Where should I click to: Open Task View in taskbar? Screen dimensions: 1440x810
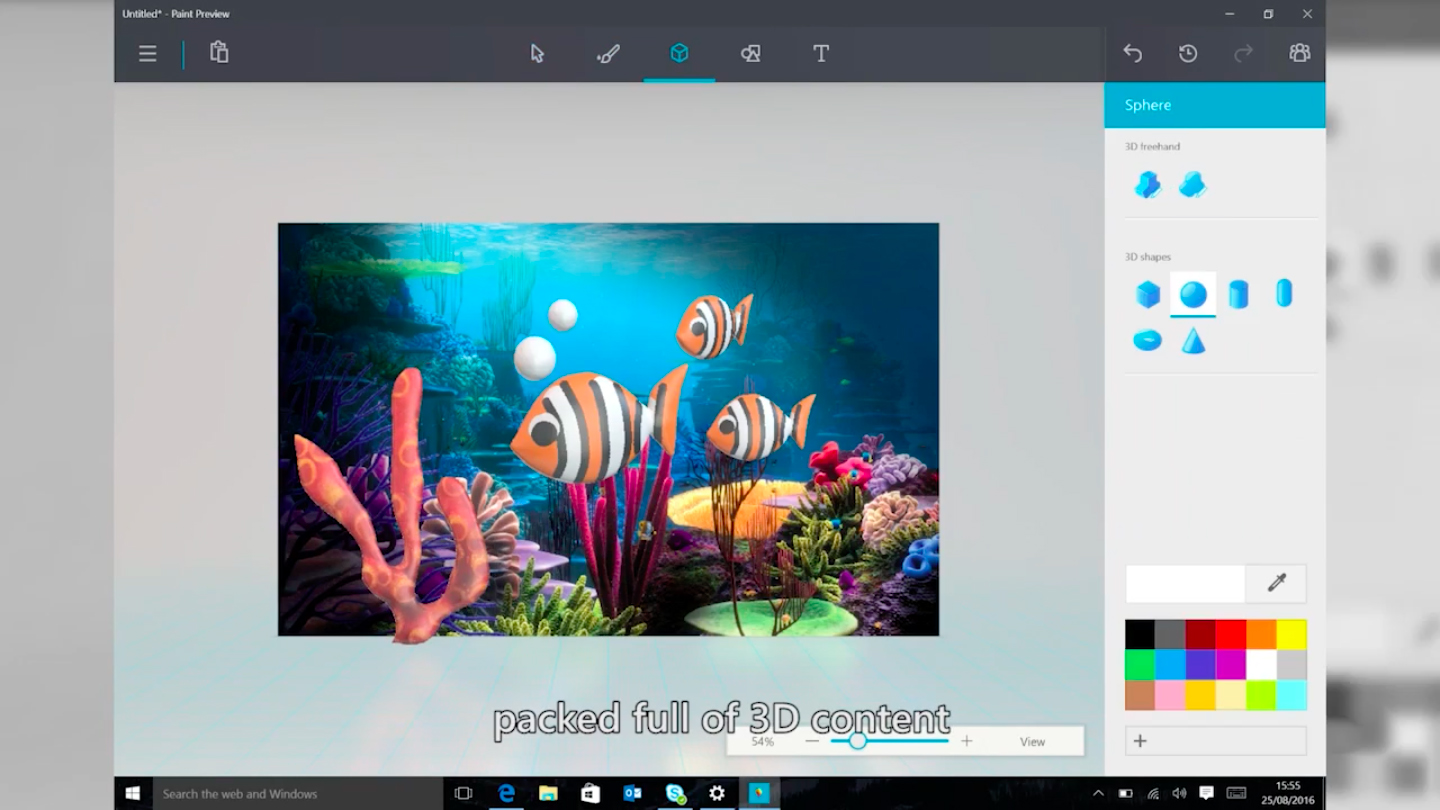463,793
